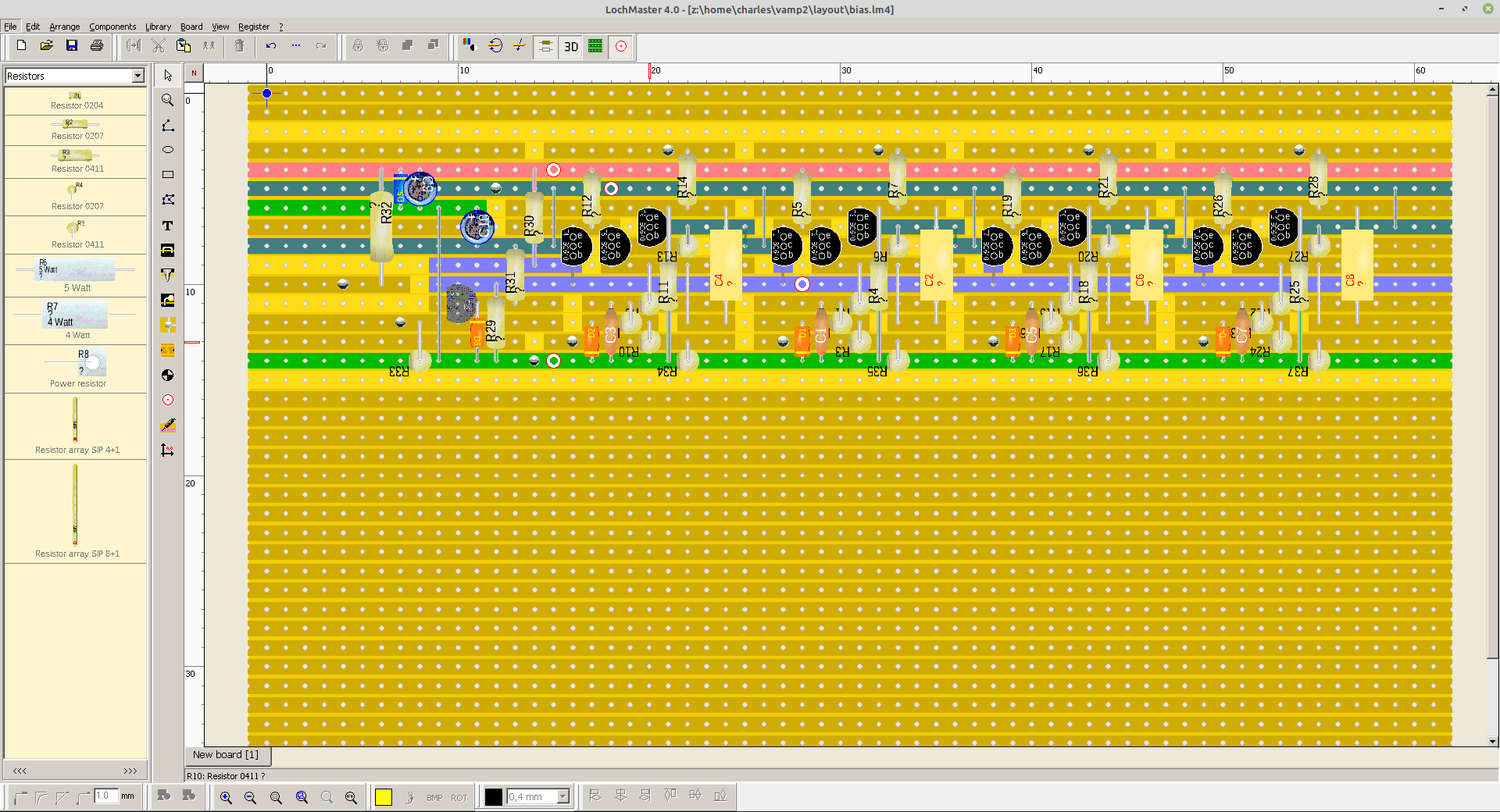This screenshot has width=1500, height=812.
Task: Open the File menu
Action: [10, 27]
